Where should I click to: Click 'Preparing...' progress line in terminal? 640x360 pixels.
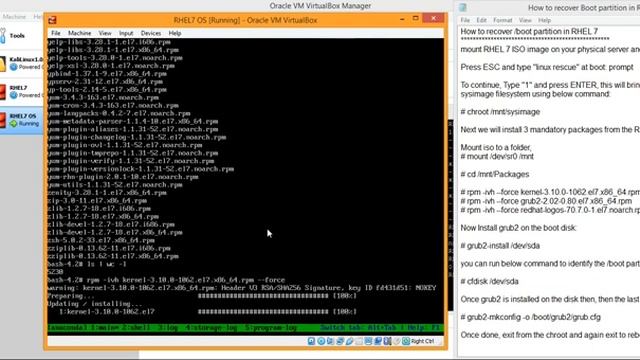coord(202,296)
